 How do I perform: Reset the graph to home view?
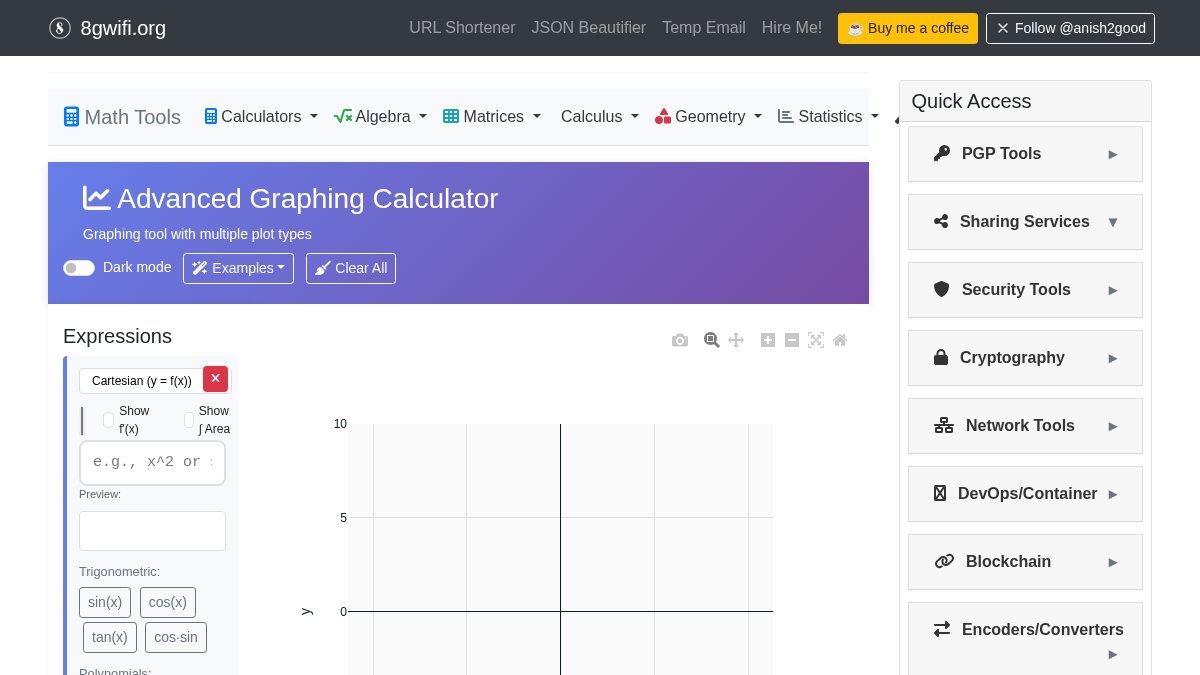click(840, 340)
